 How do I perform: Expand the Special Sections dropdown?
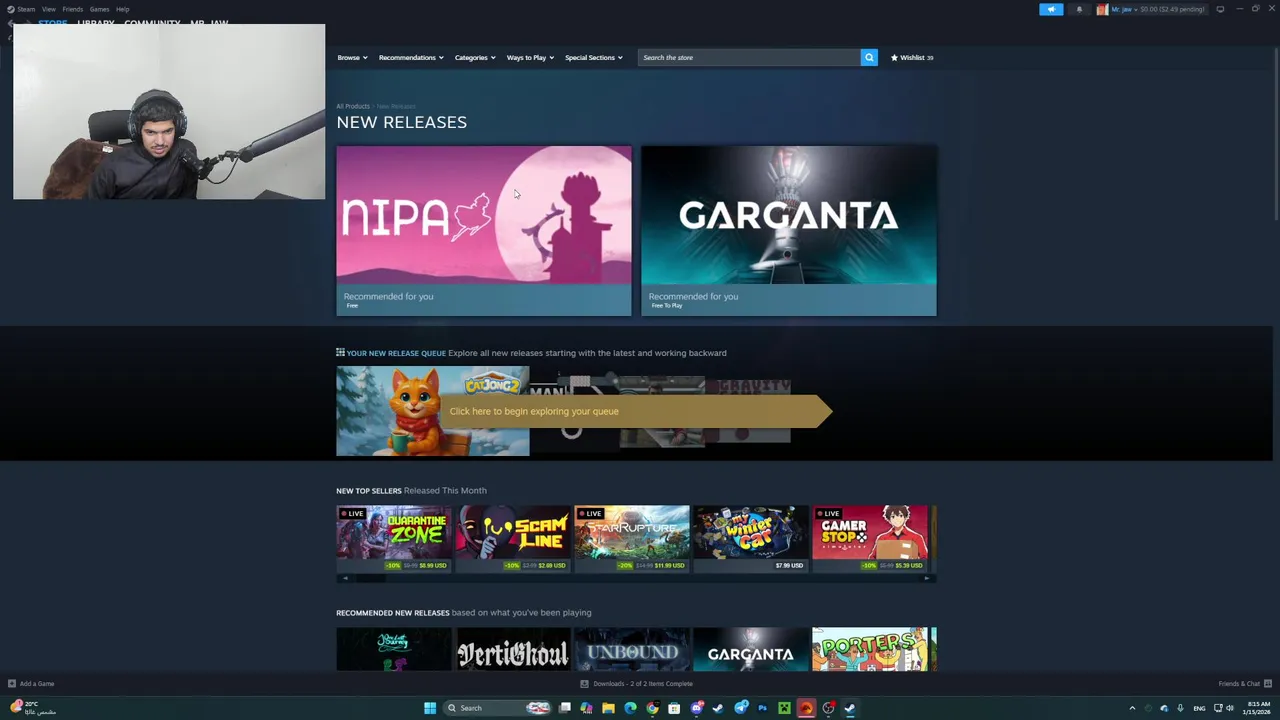point(594,57)
